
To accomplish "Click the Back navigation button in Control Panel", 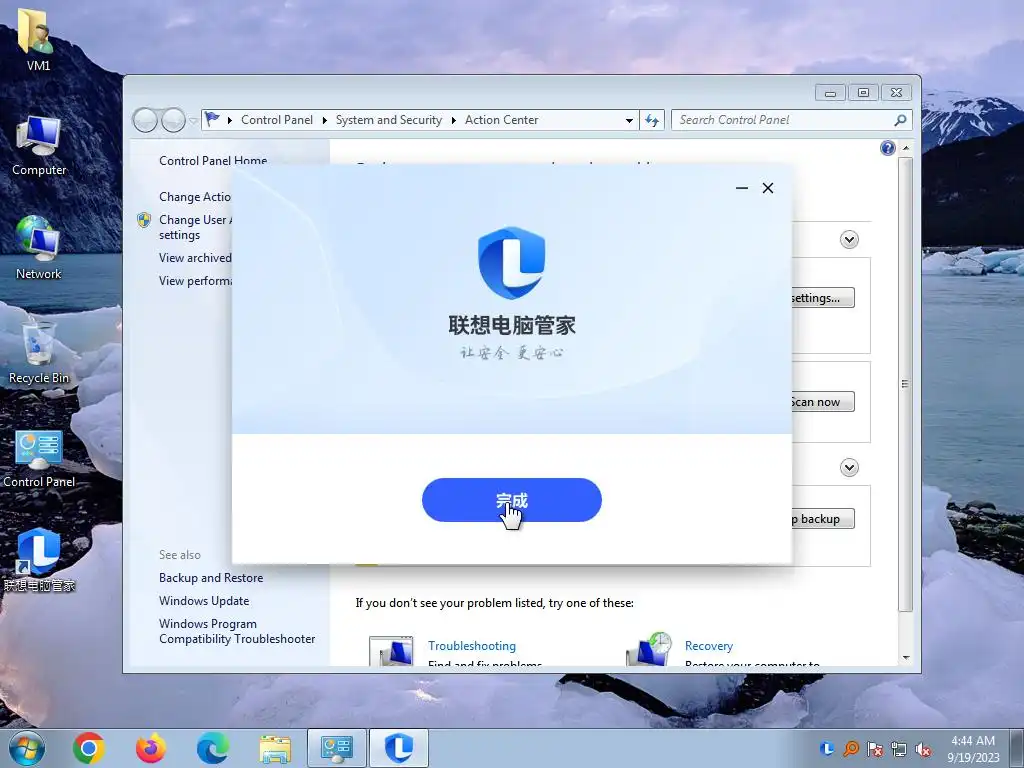I will pos(145,120).
